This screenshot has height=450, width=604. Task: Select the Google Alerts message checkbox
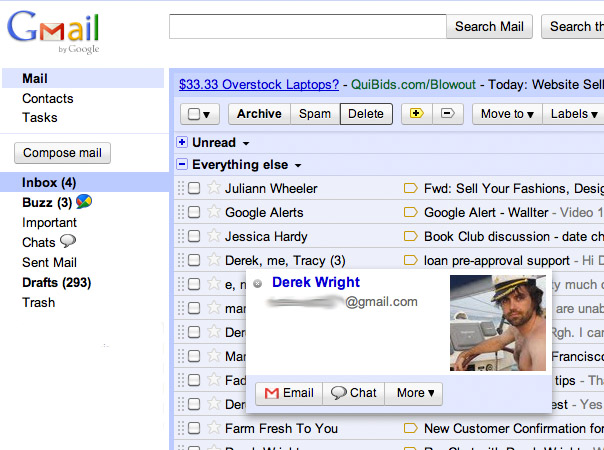[194, 212]
